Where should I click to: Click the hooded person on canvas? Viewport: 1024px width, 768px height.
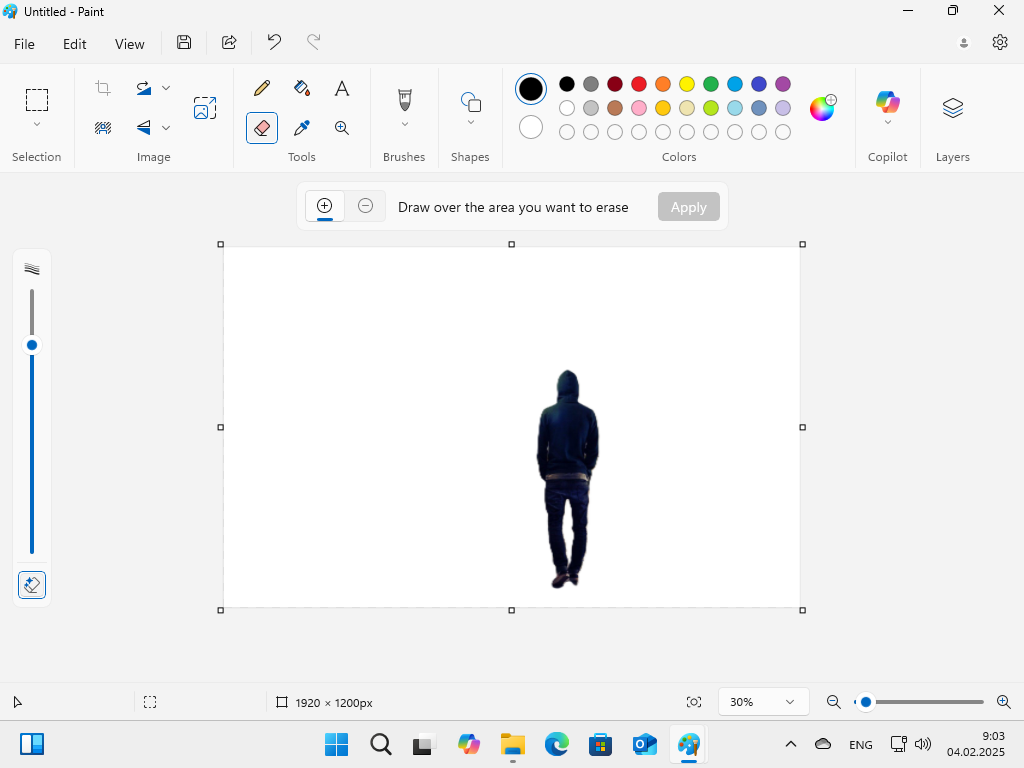[568, 479]
